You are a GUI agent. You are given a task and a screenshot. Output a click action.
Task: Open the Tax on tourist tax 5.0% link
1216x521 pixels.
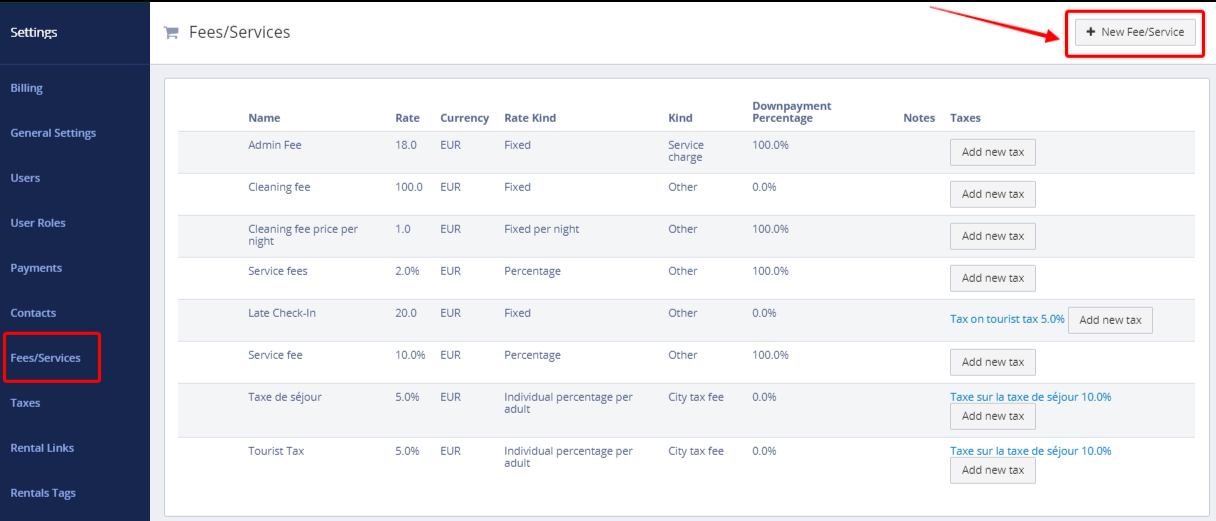pos(1007,320)
